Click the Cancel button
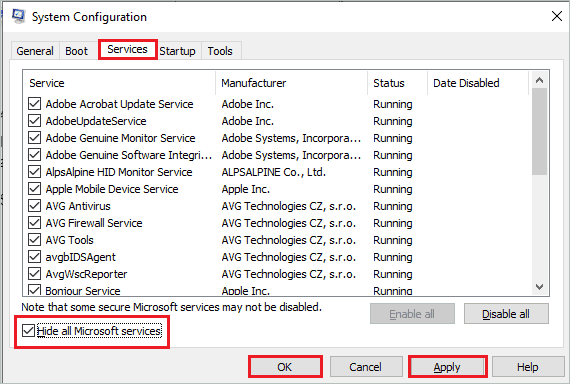This screenshot has height=384, width=570. (x=366, y=367)
